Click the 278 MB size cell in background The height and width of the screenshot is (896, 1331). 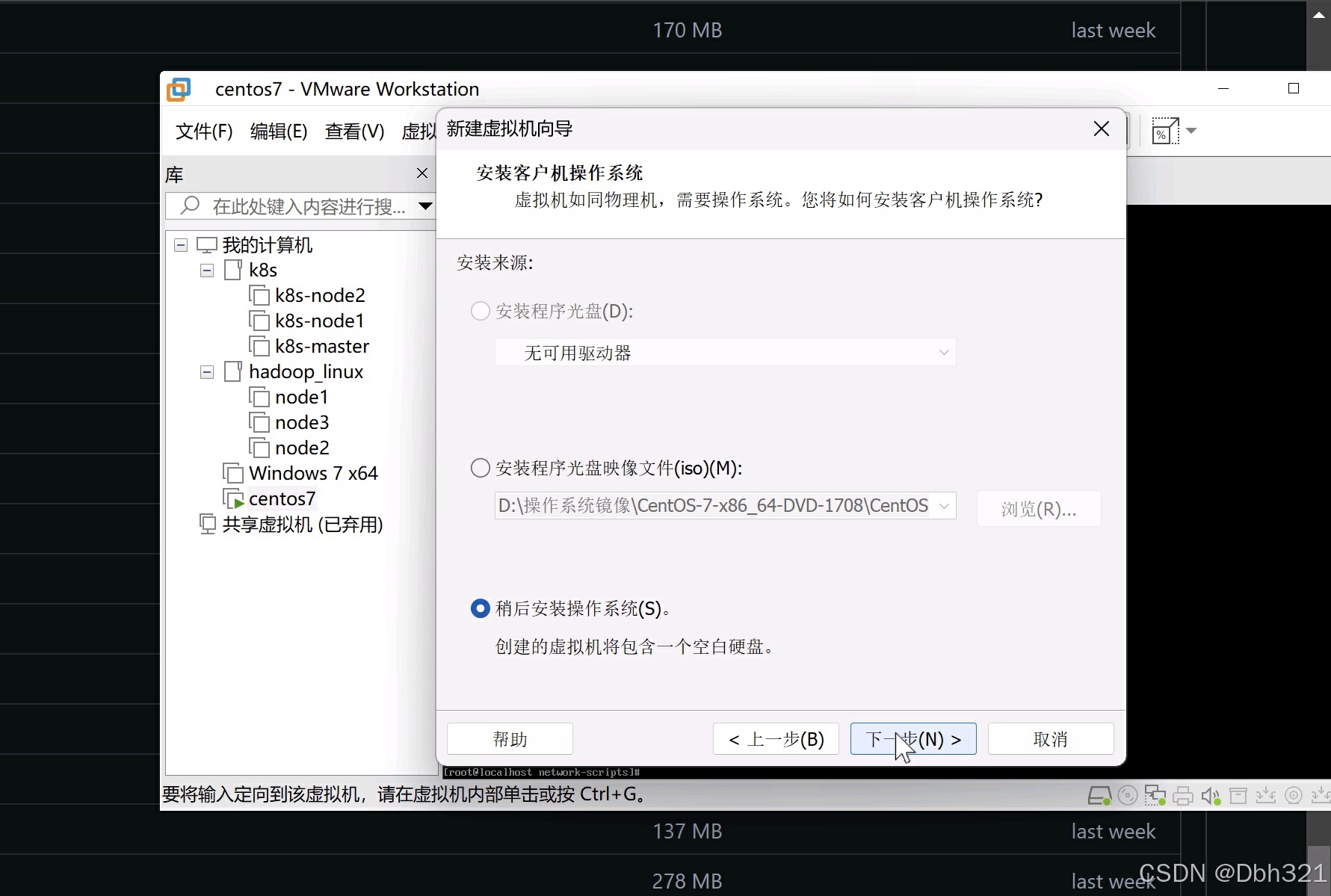point(688,881)
